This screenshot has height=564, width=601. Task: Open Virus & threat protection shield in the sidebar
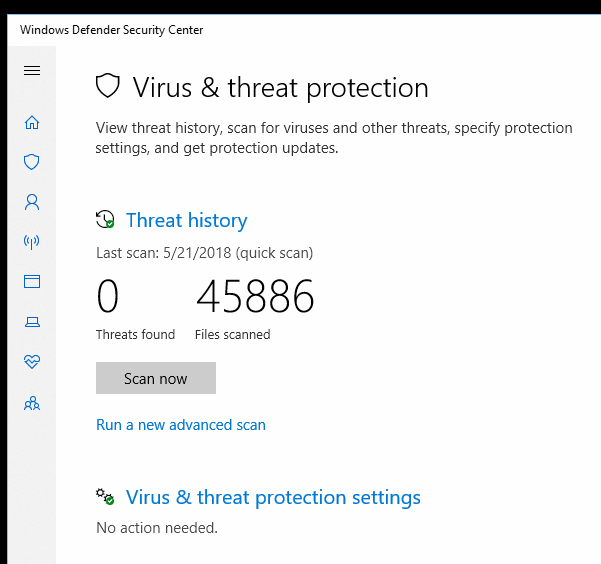32,162
